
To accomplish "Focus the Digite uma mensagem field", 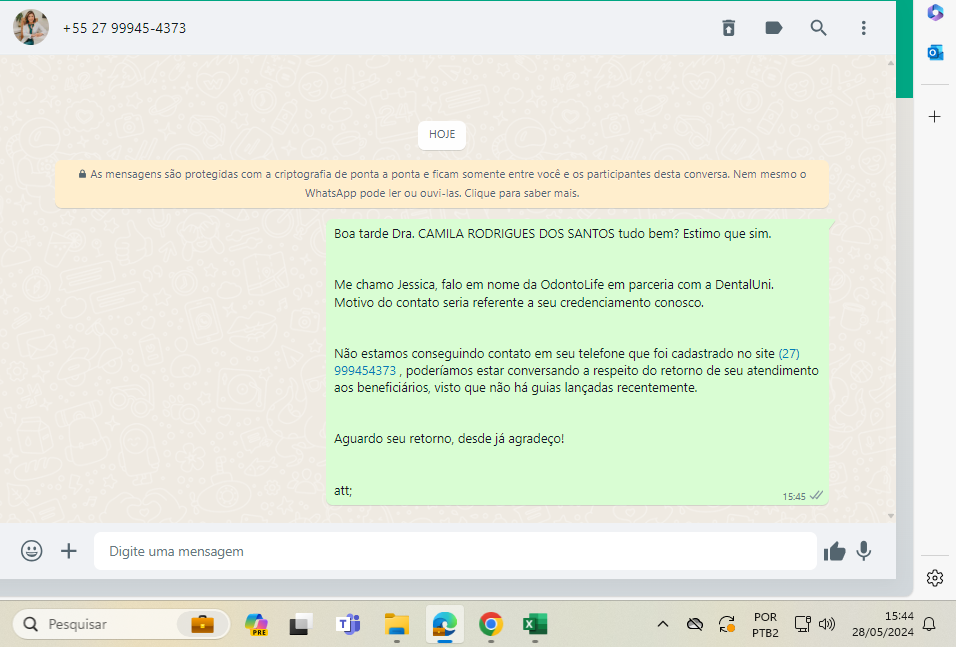I will click(x=455, y=551).
